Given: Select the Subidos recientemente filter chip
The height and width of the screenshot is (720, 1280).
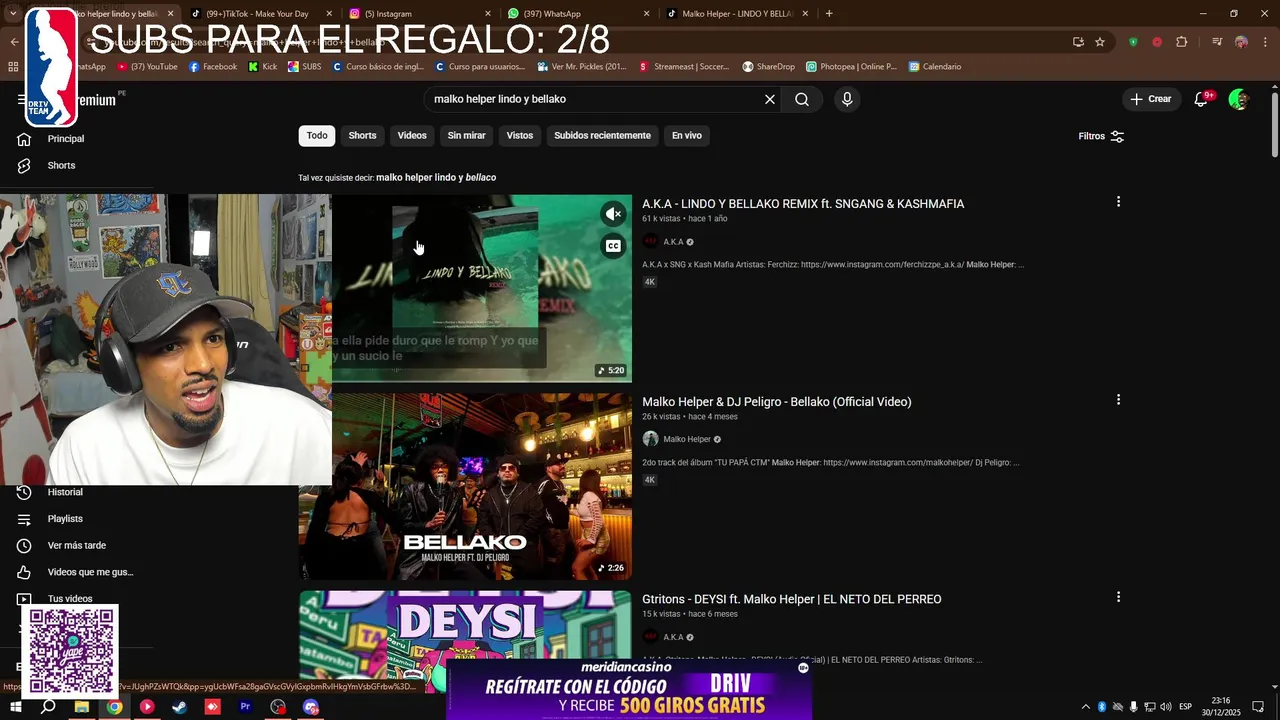Looking at the screenshot, I should tap(602, 135).
